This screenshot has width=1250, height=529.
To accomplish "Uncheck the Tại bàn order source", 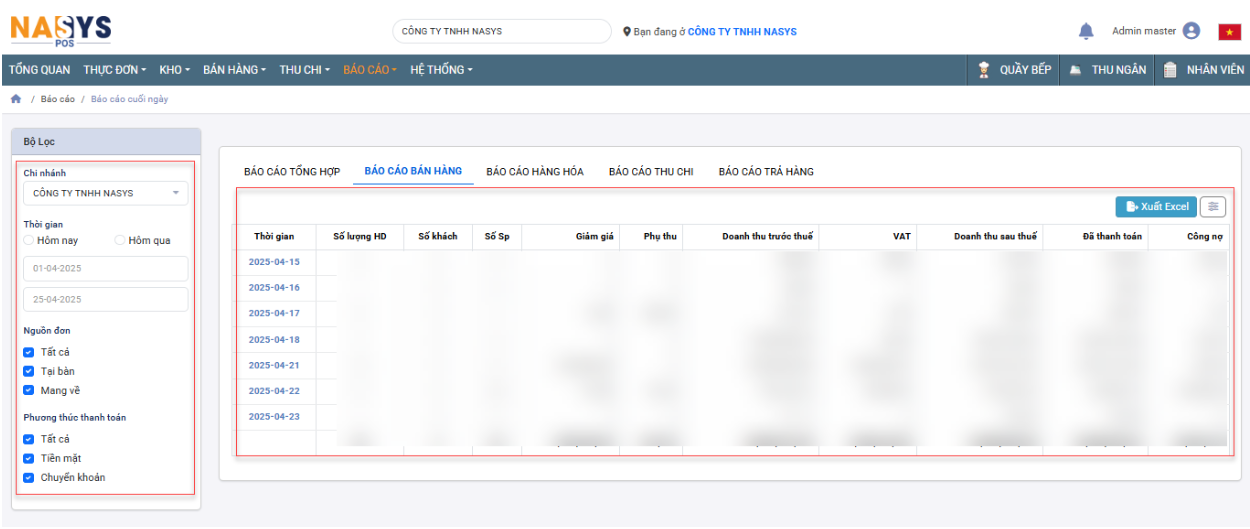I will (x=29, y=371).
